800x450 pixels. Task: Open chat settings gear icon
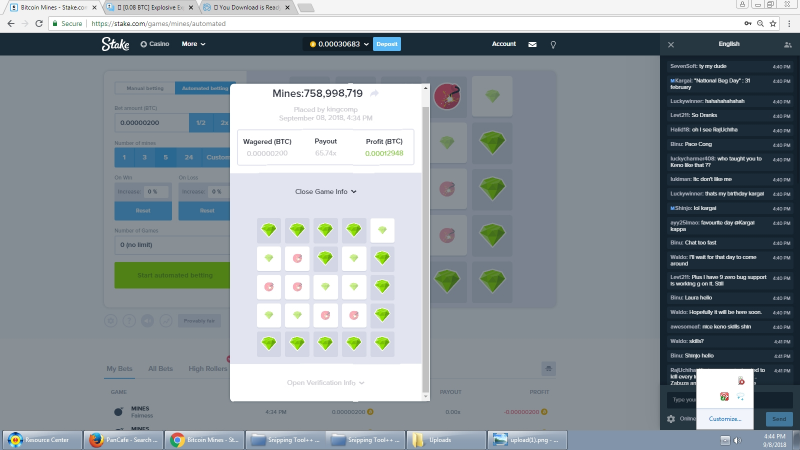click(671, 419)
